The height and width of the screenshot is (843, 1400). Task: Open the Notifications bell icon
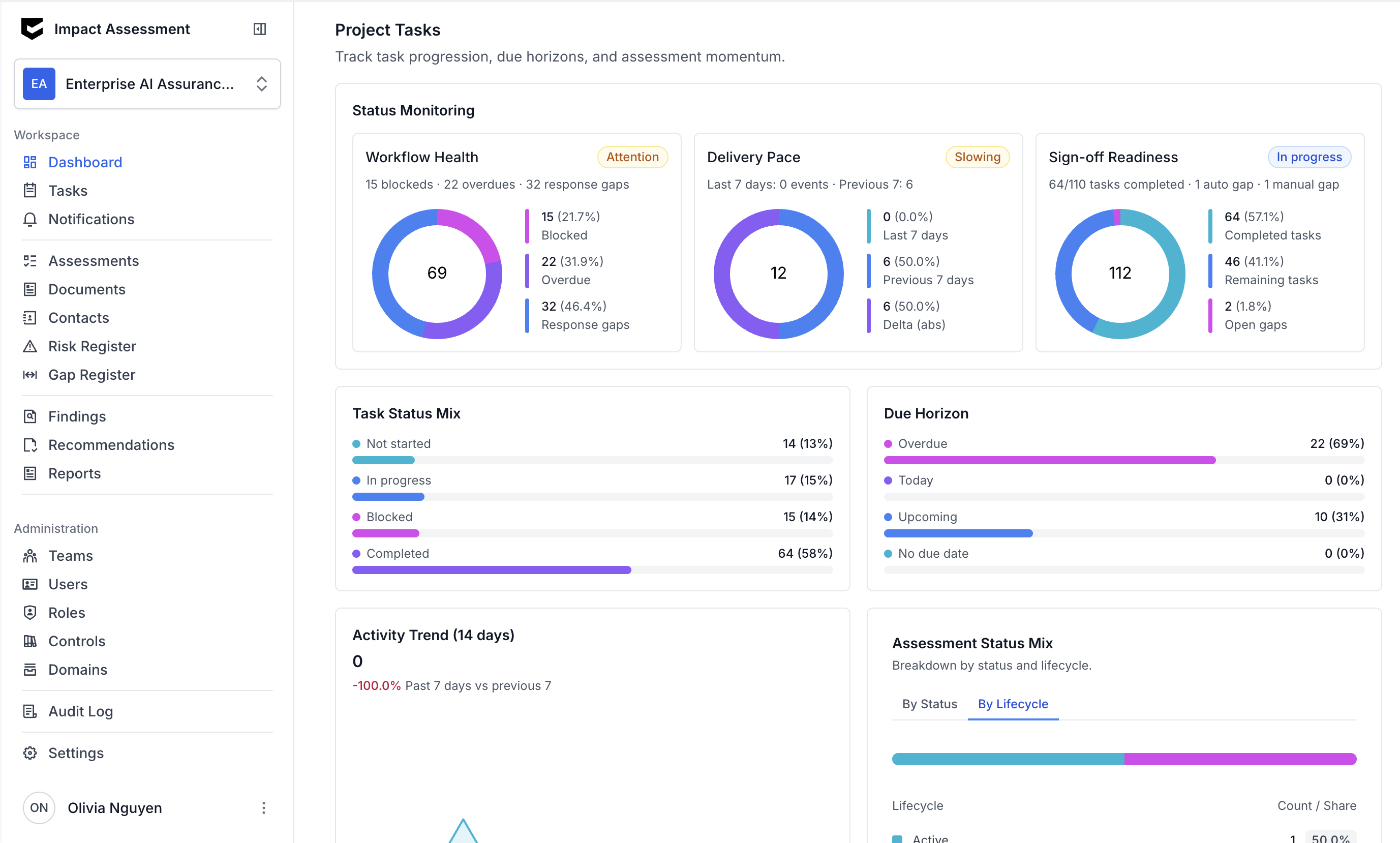tap(30, 219)
